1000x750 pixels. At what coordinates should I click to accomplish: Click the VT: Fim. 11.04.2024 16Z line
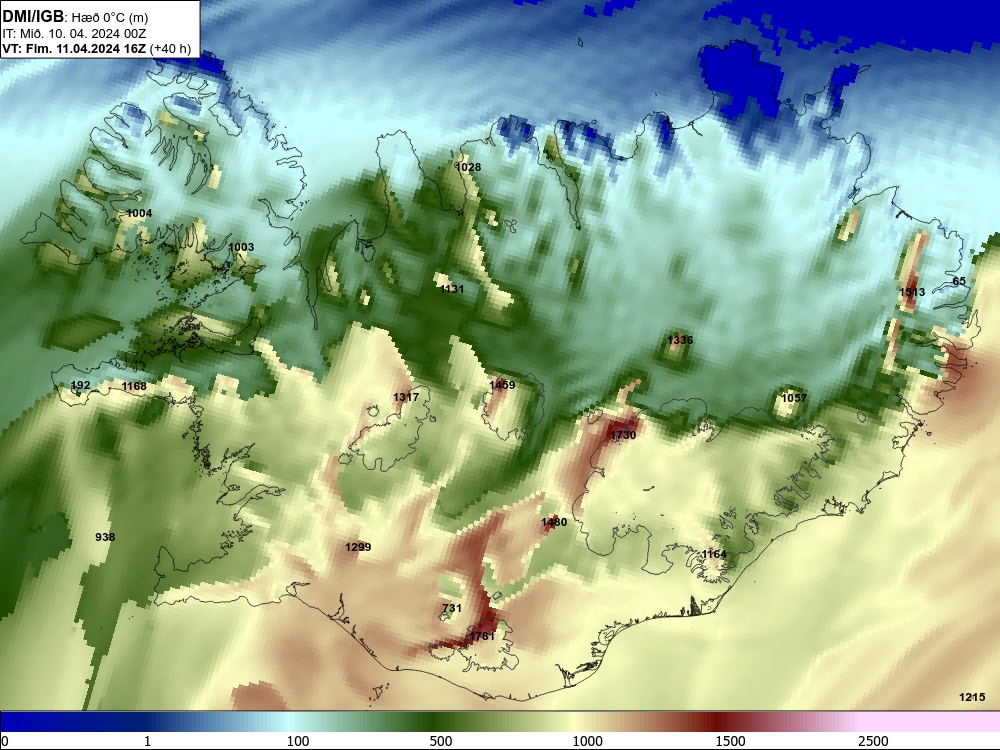click(74, 48)
